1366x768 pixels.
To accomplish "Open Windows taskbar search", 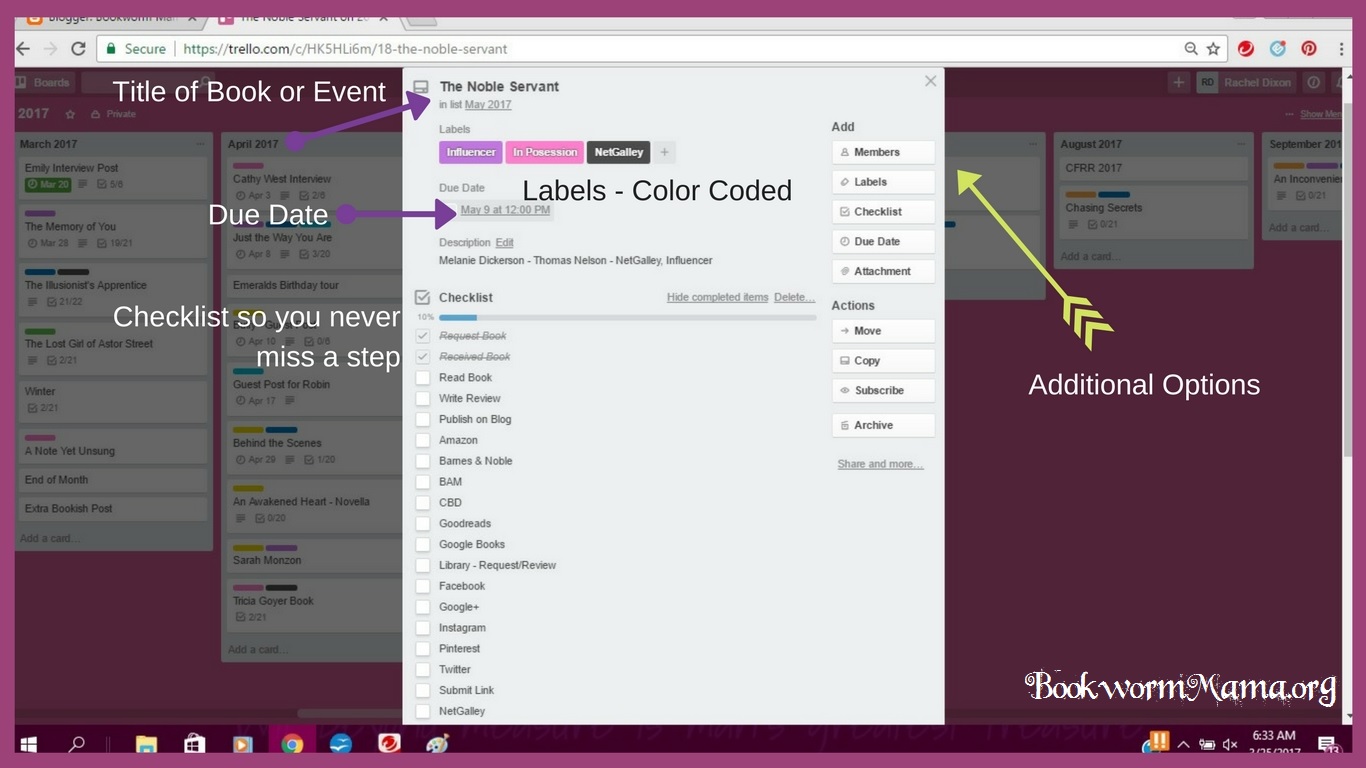I will coord(76,744).
